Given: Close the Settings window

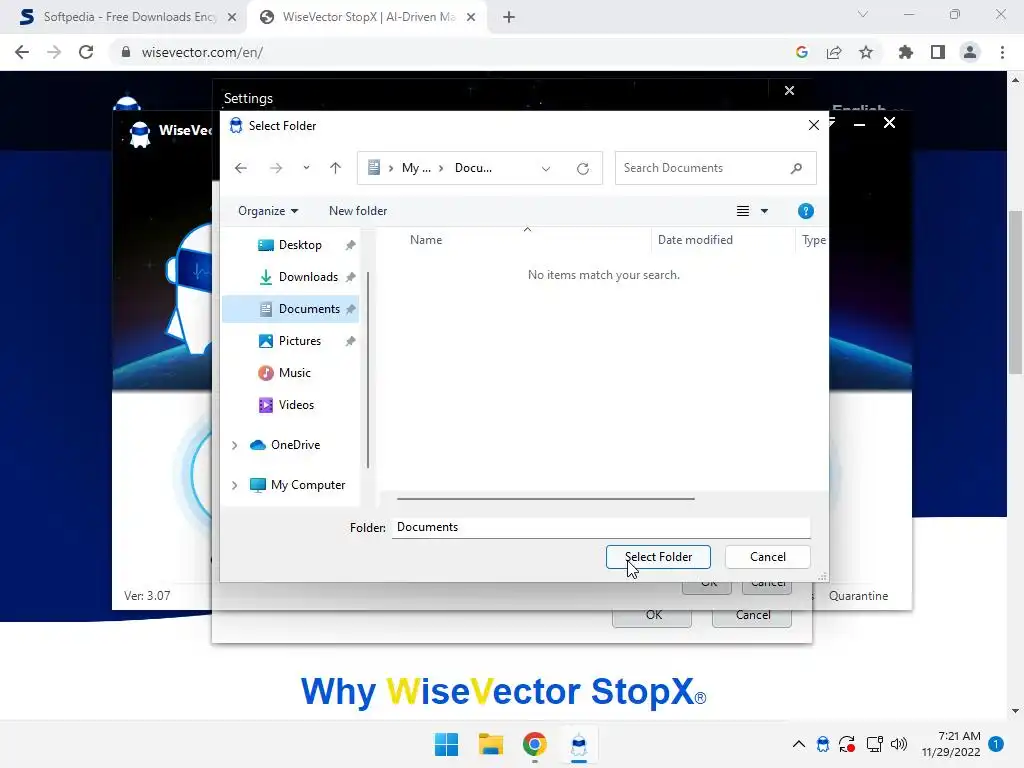Looking at the screenshot, I should [789, 91].
